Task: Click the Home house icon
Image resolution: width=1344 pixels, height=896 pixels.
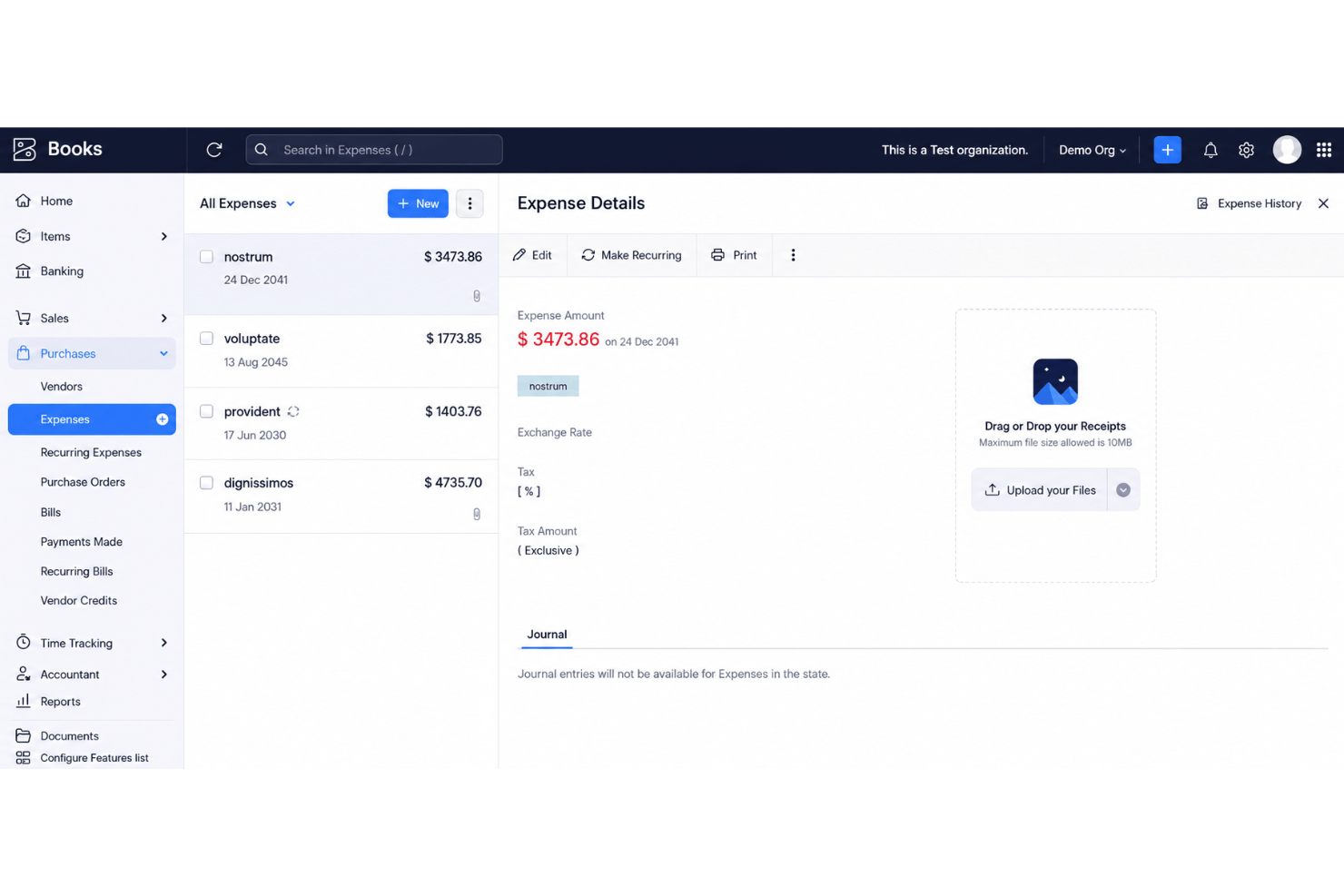Action: 24,201
